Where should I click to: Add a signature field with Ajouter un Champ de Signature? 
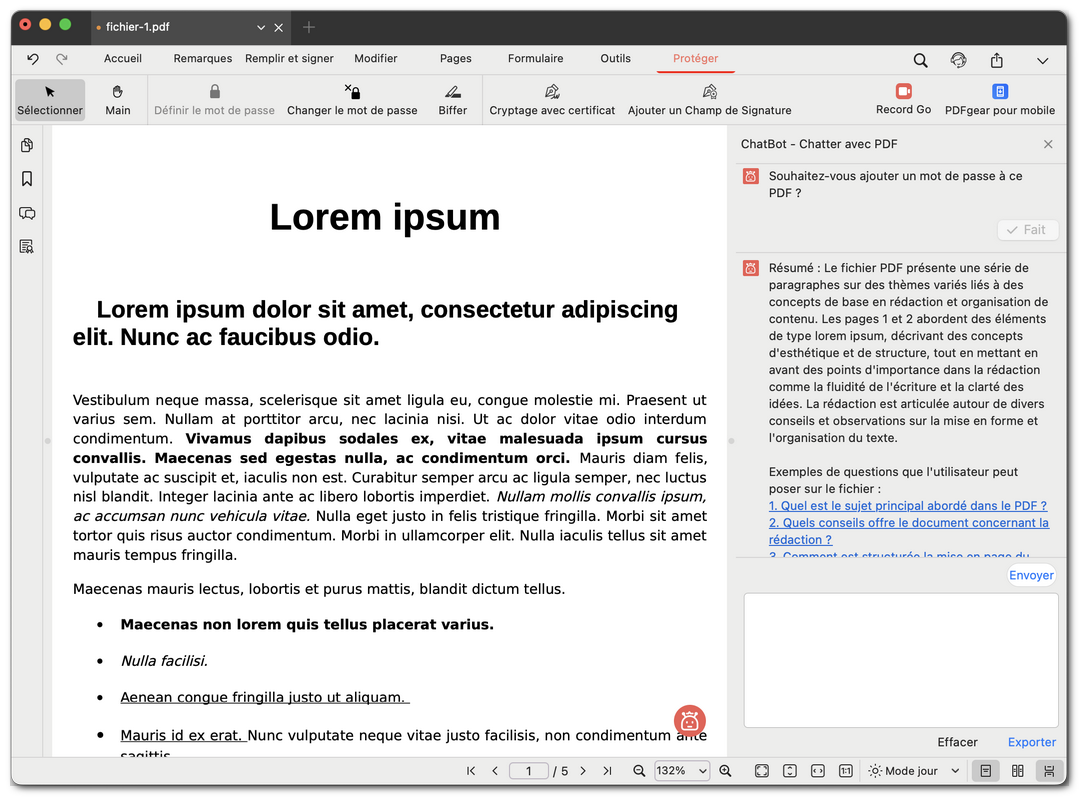(709, 100)
